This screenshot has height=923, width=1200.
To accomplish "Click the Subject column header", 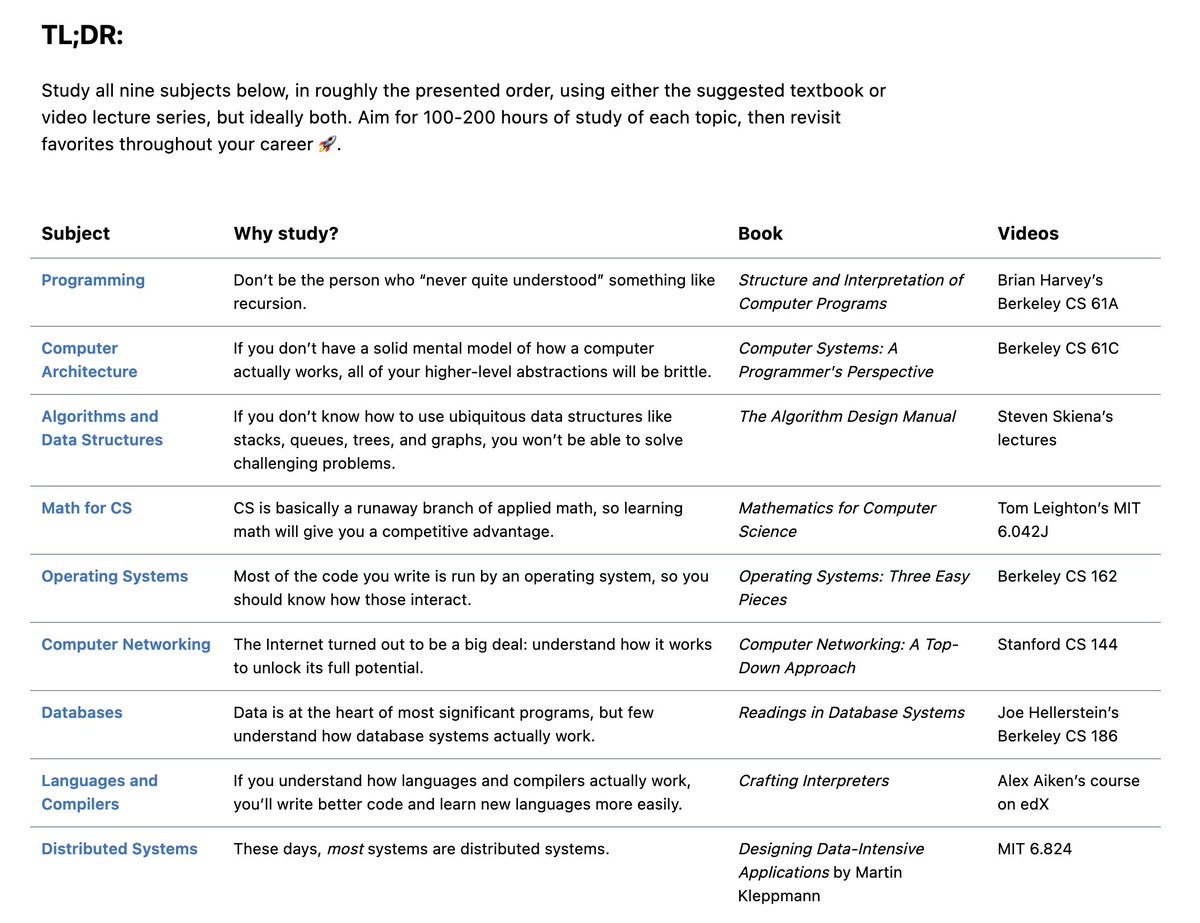I will (76, 233).
